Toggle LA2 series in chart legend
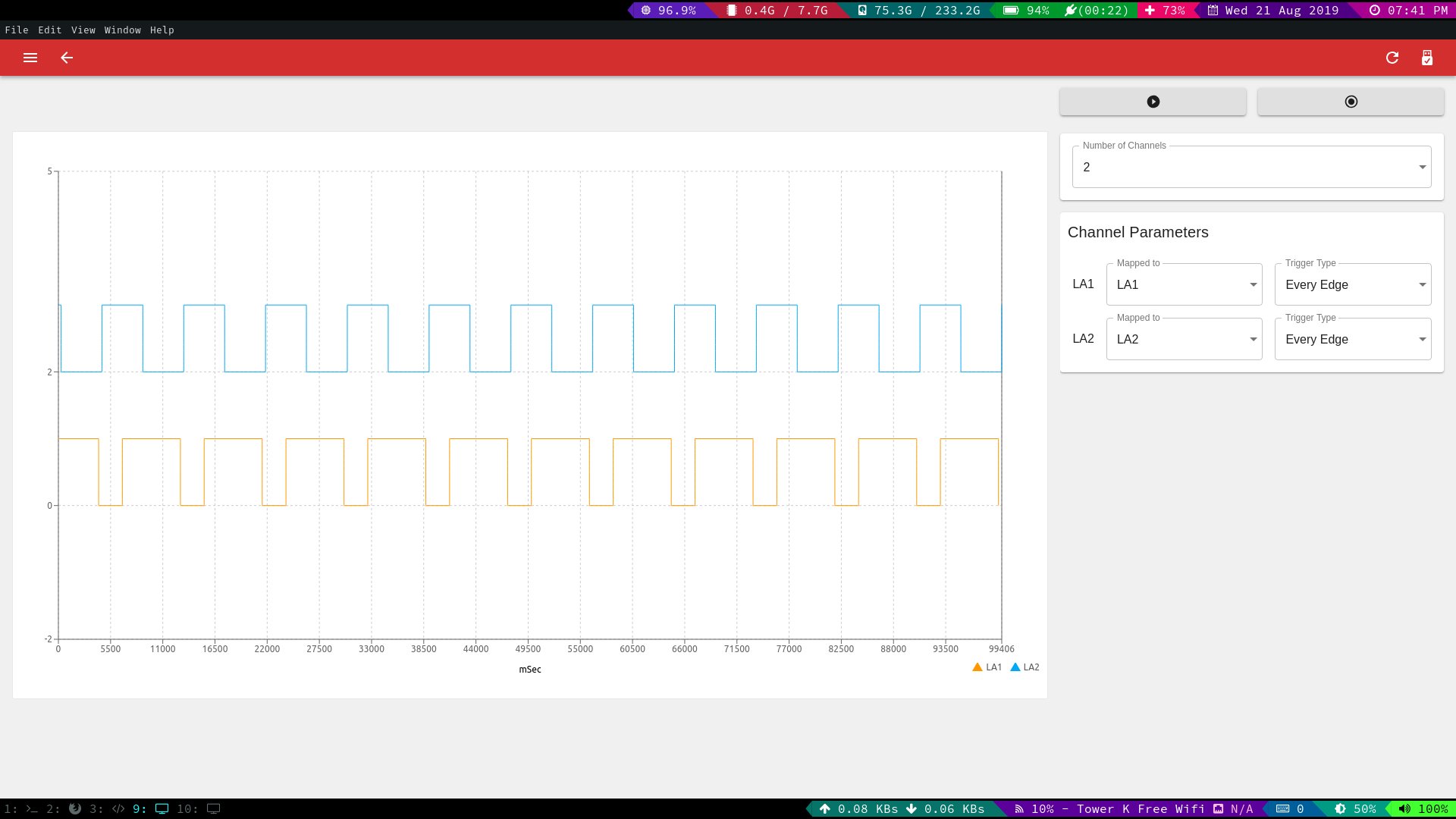The image size is (1456, 819). 1025,667
